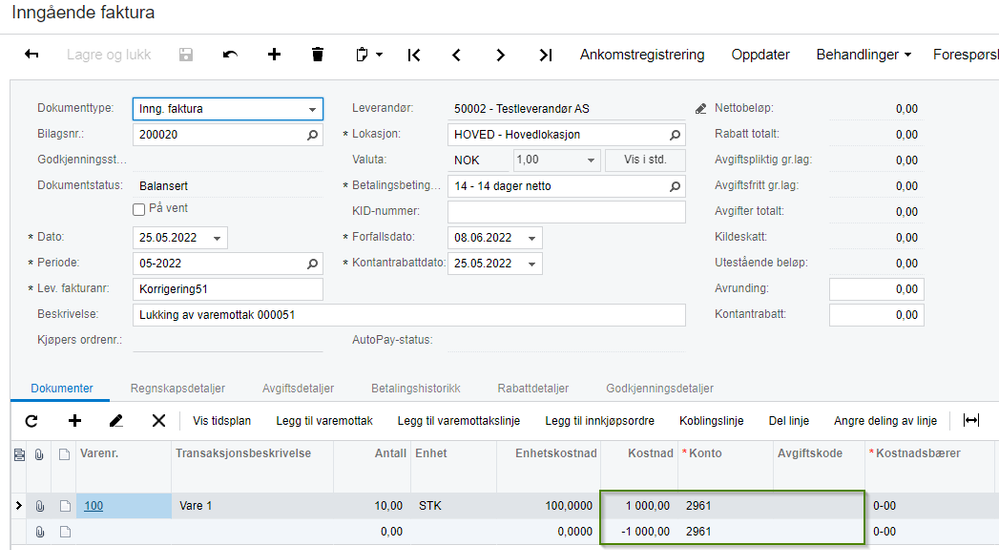Navigate to the next record arrow
999x550 pixels.
[x=500, y=55]
